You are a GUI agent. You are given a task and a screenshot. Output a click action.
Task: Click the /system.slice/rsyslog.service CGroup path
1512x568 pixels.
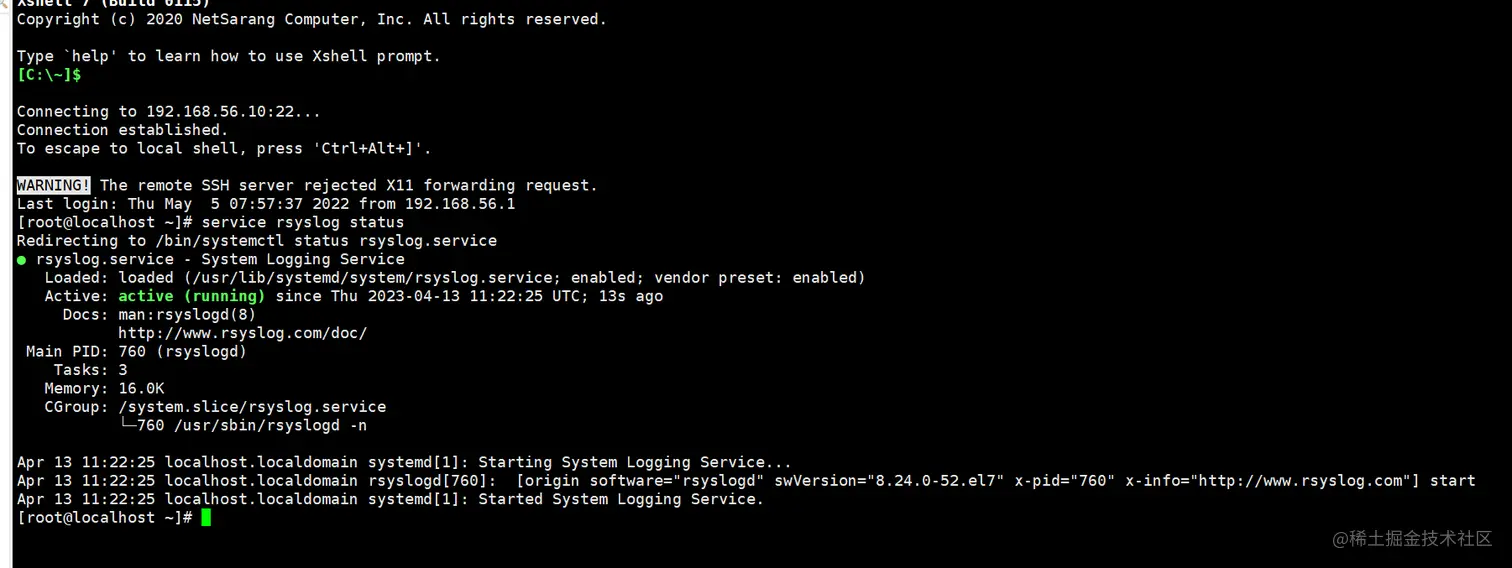(252, 407)
